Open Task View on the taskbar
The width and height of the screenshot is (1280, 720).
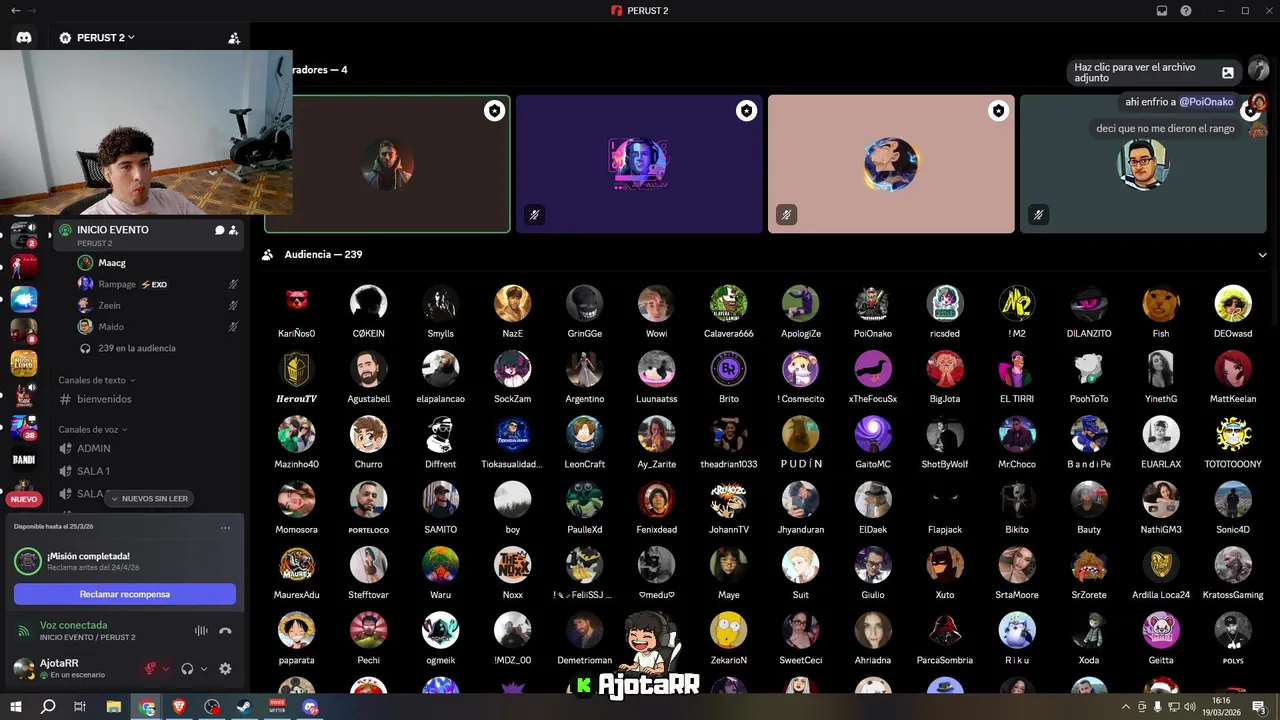tap(80, 707)
